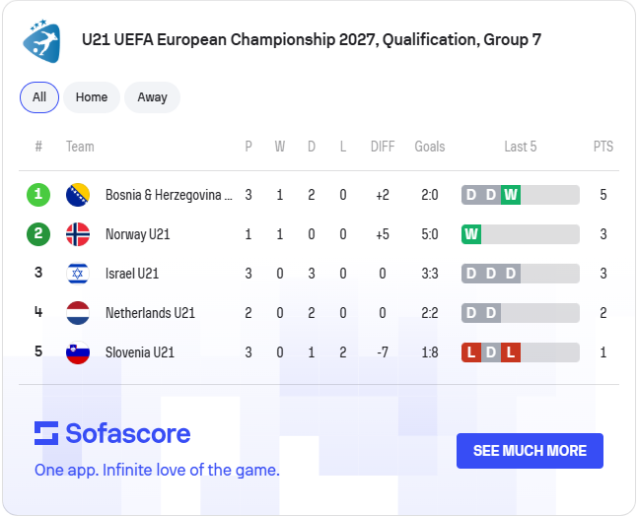Screen dimensions: 640x517
Task: Click the Slovenia U21 flag icon
Action: tap(78, 353)
